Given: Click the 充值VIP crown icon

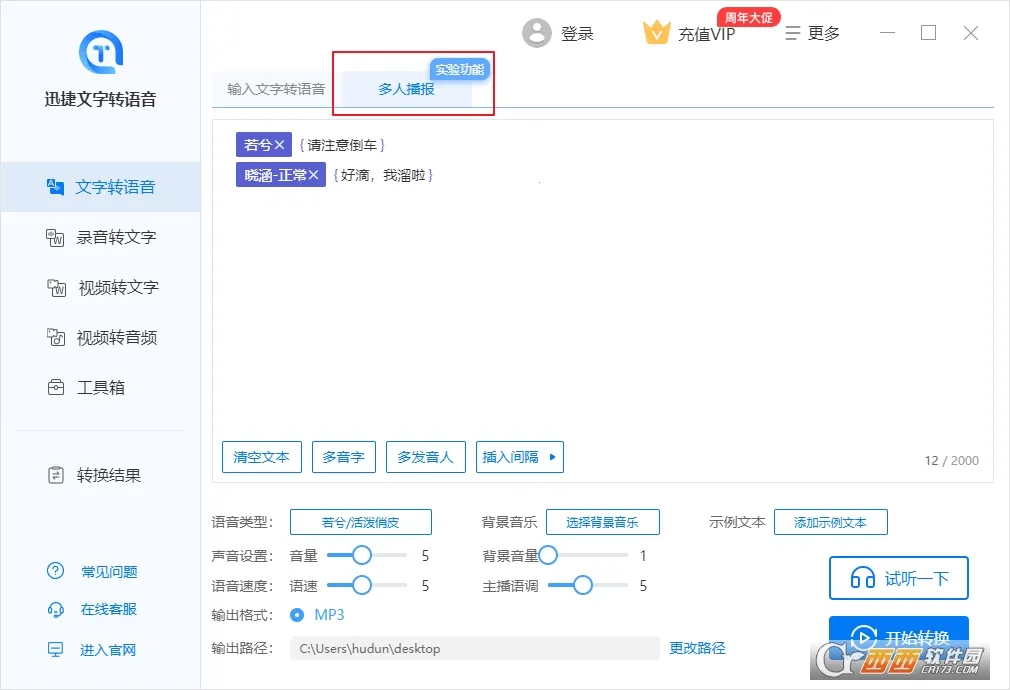Looking at the screenshot, I should 656,32.
